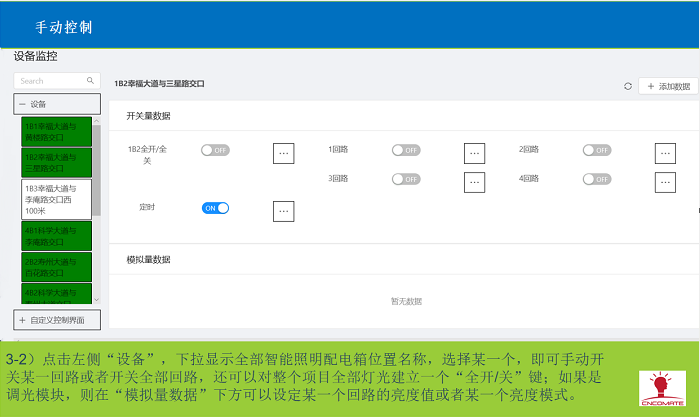Select 1B1幸福大道 device in the list
Image resolution: width=700 pixels, height=417 pixels.
point(55,132)
